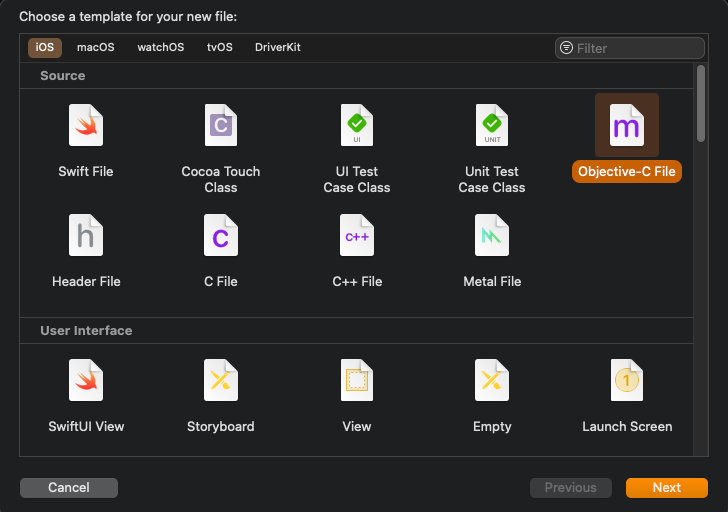Image resolution: width=728 pixels, height=512 pixels.
Task: Click the Previous button
Action: coord(571,487)
